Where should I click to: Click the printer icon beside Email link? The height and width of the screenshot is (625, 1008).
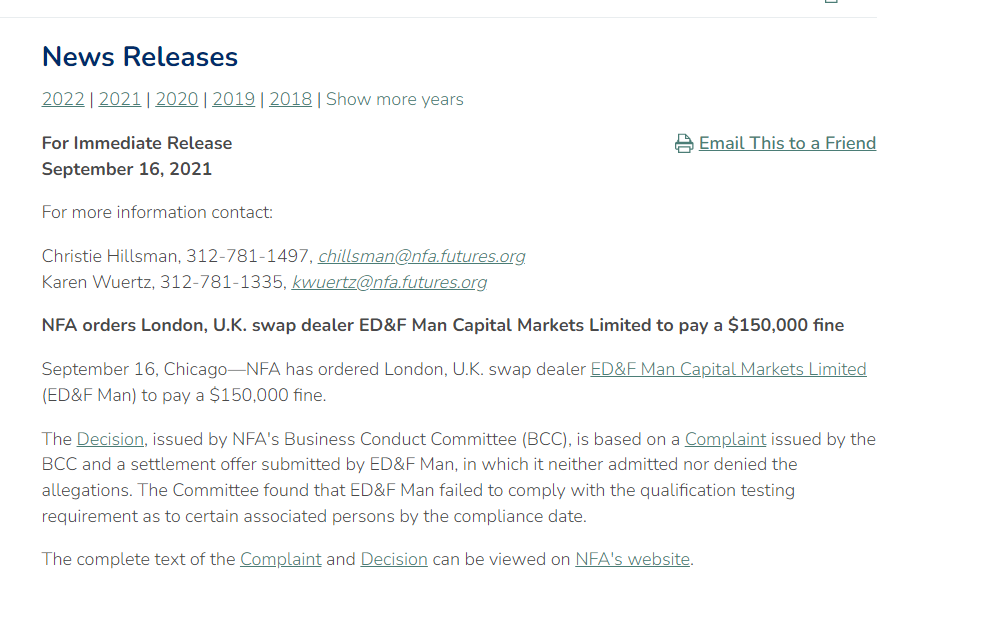(x=684, y=144)
